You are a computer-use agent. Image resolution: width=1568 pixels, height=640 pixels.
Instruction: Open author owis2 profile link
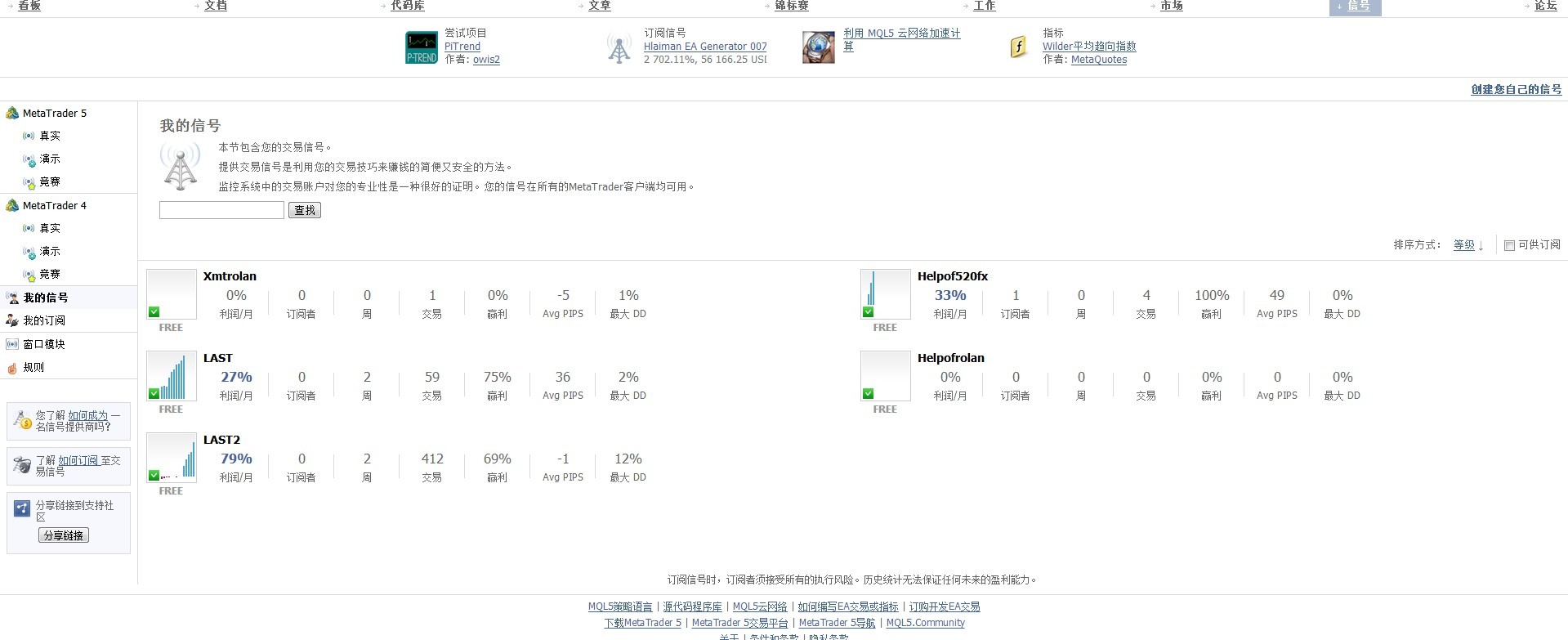486,60
